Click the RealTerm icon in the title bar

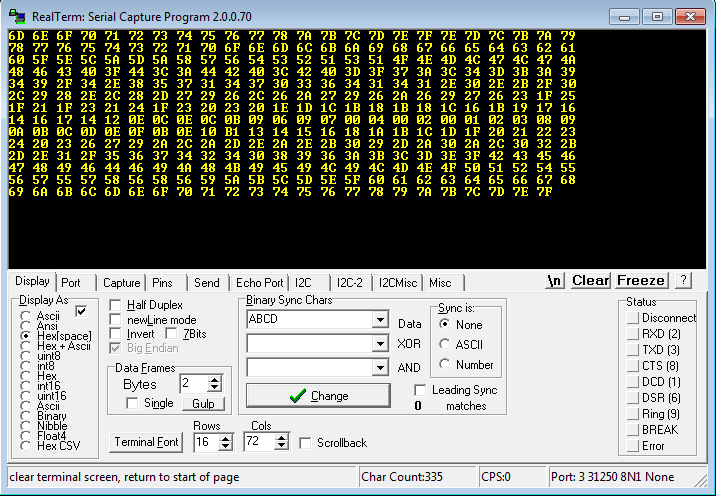(x=17, y=15)
